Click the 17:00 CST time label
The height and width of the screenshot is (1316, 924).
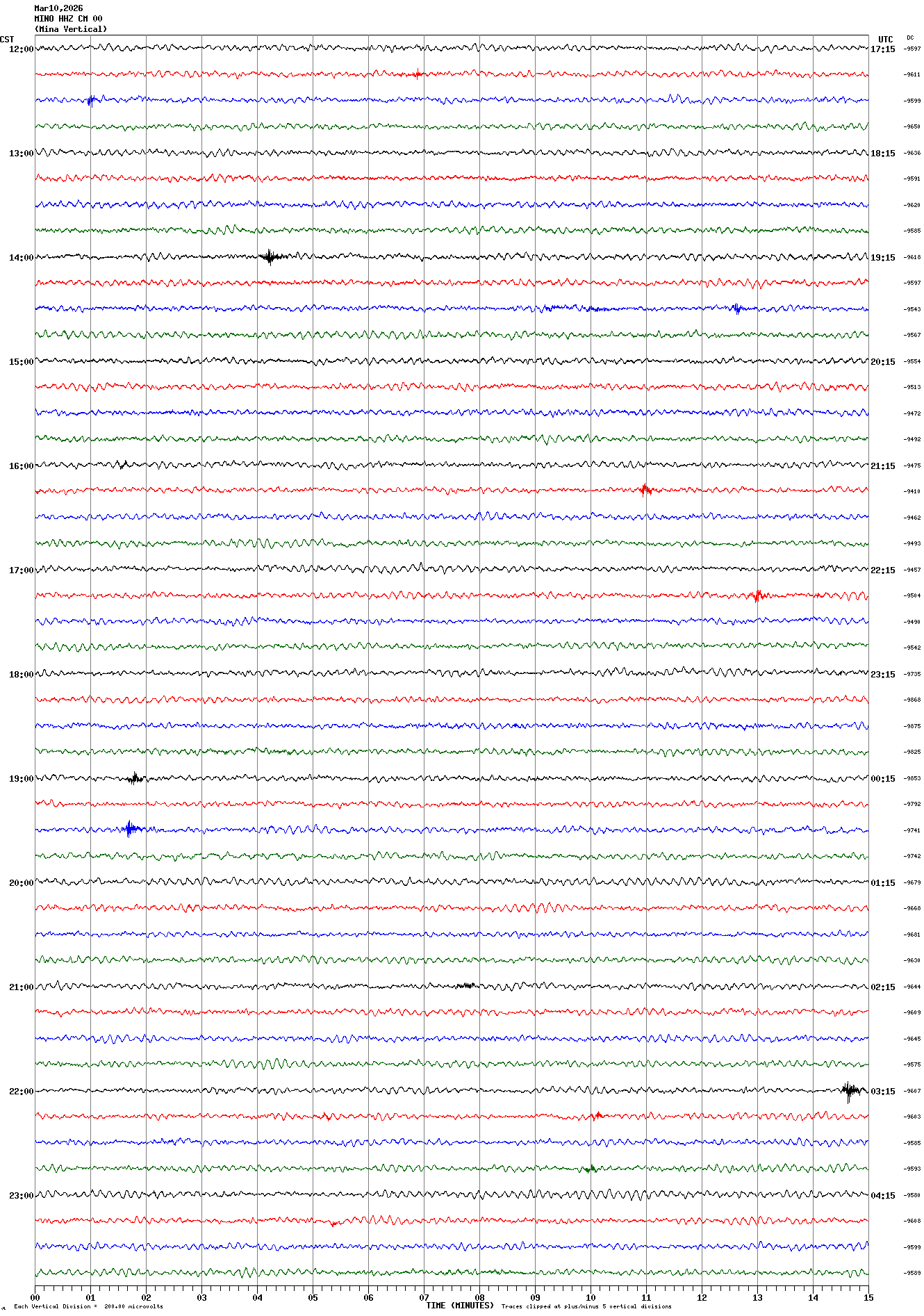point(21,570)
